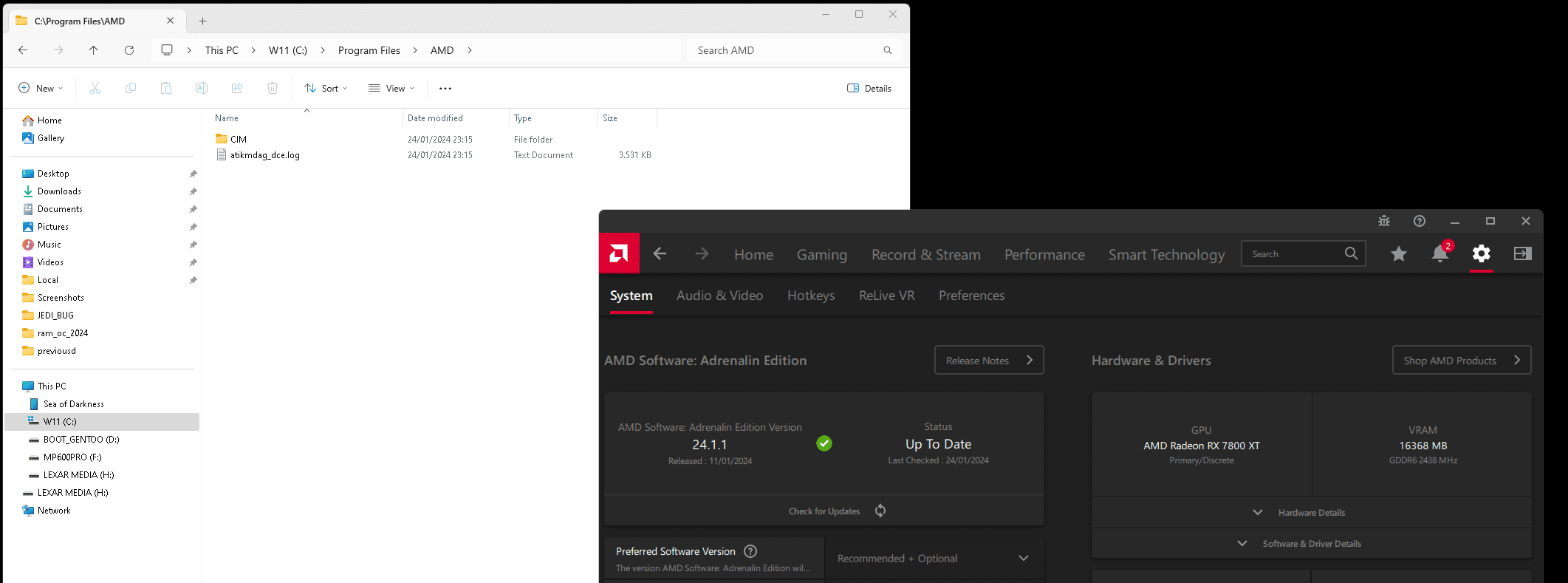1568x583 pixels.
Task: Select the CIM folder
Action: tap(239, 139)
